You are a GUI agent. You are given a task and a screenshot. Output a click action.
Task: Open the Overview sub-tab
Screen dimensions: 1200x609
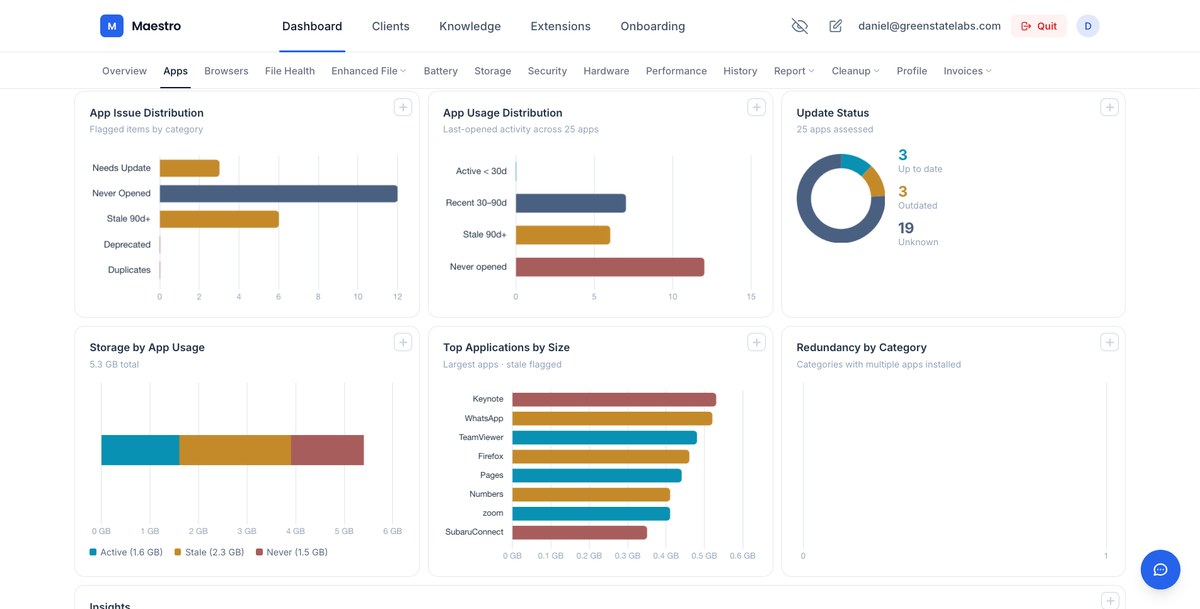point(124,71)
